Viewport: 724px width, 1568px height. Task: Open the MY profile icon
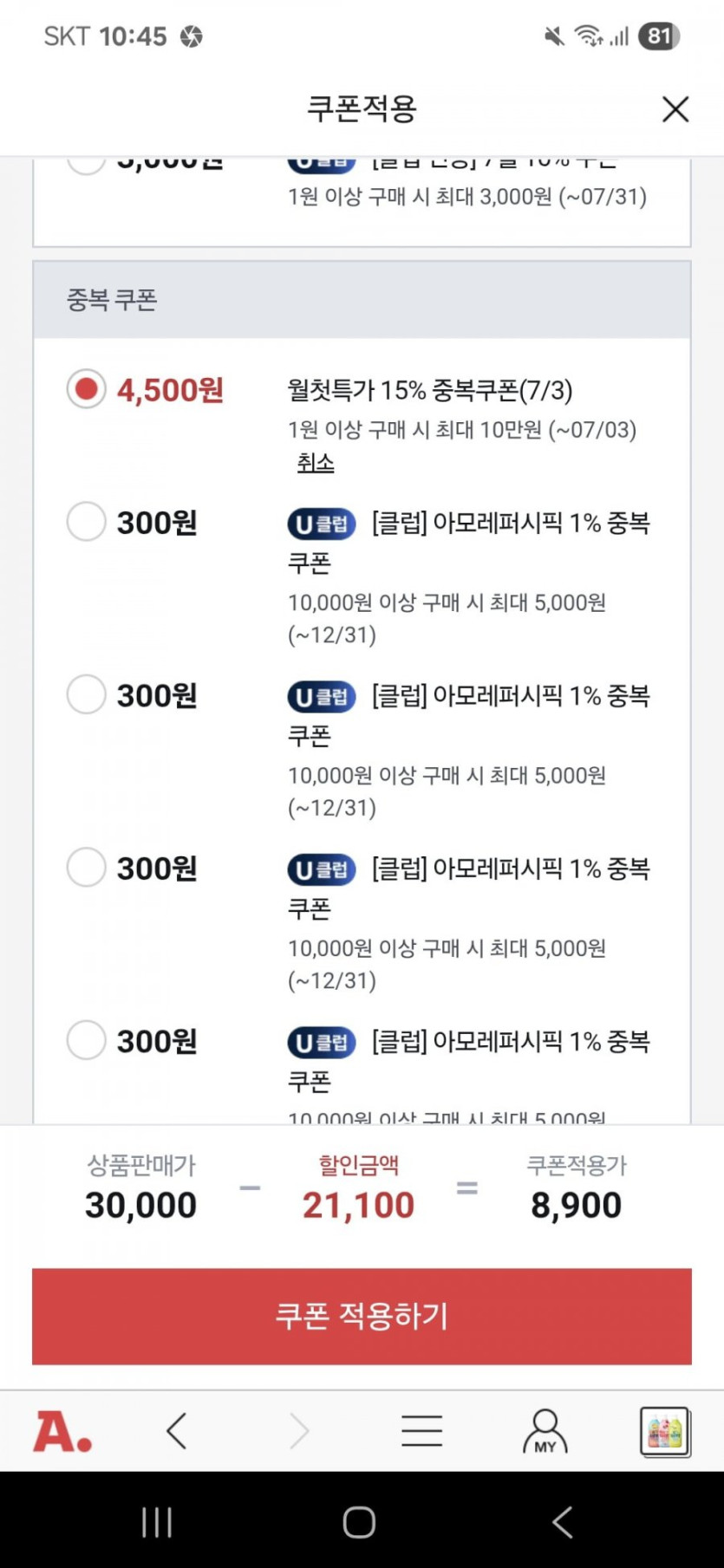[545, 1431]
